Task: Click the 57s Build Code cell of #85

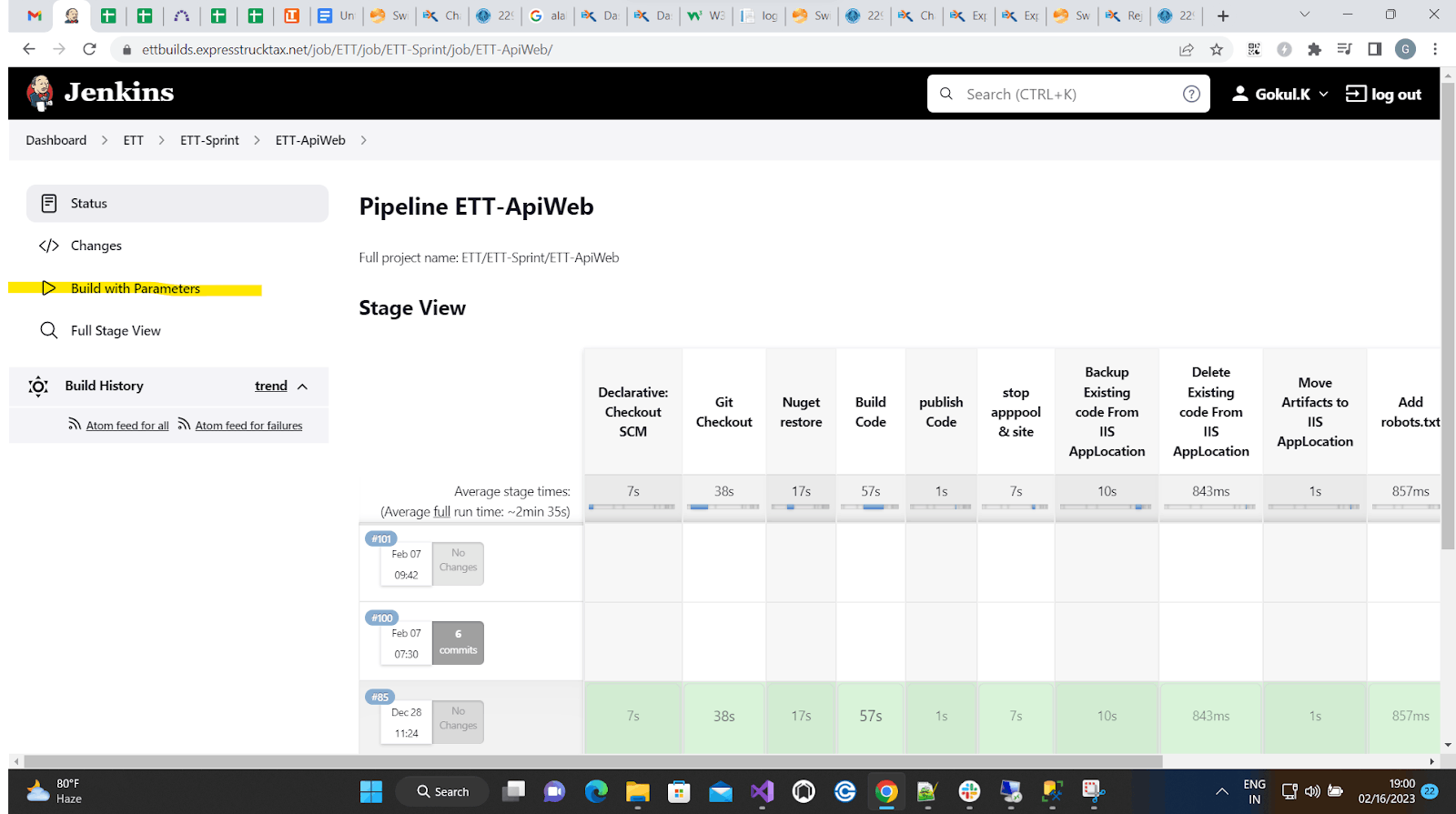Action: point(871,716)
